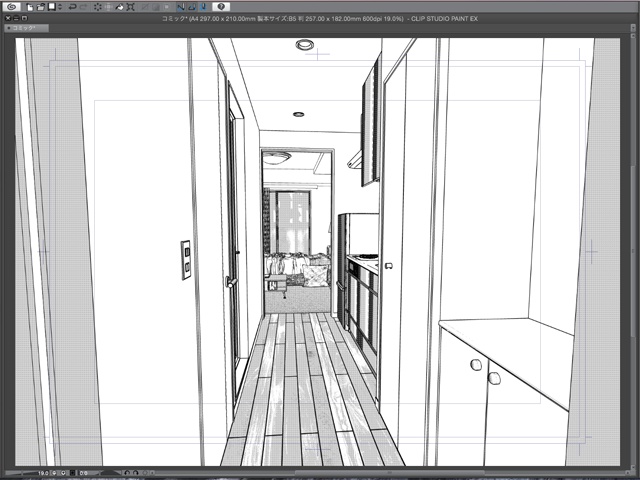Zoom in with the plus magnifier

coord(63,473)
